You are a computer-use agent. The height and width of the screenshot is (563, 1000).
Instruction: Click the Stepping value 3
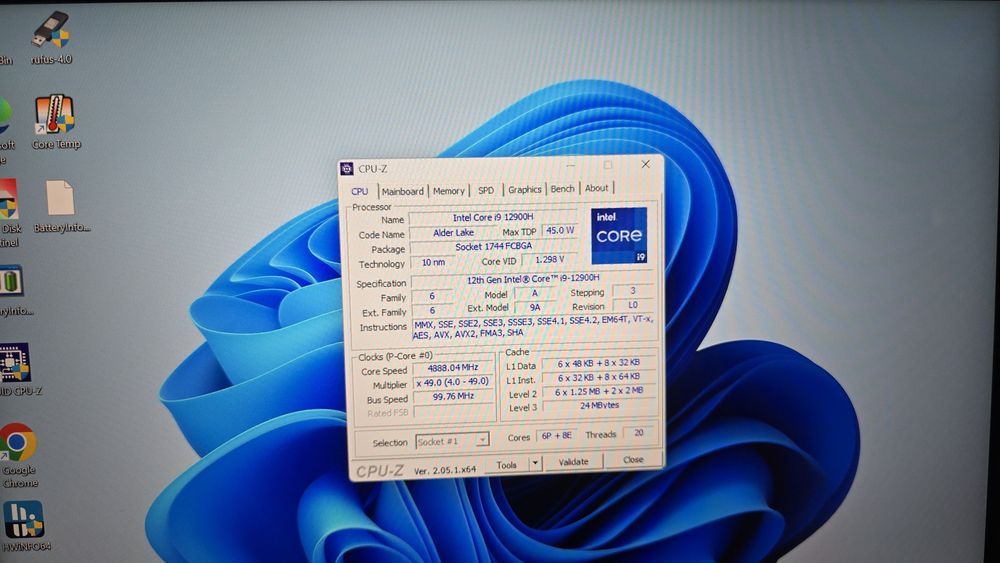point(633,291)
